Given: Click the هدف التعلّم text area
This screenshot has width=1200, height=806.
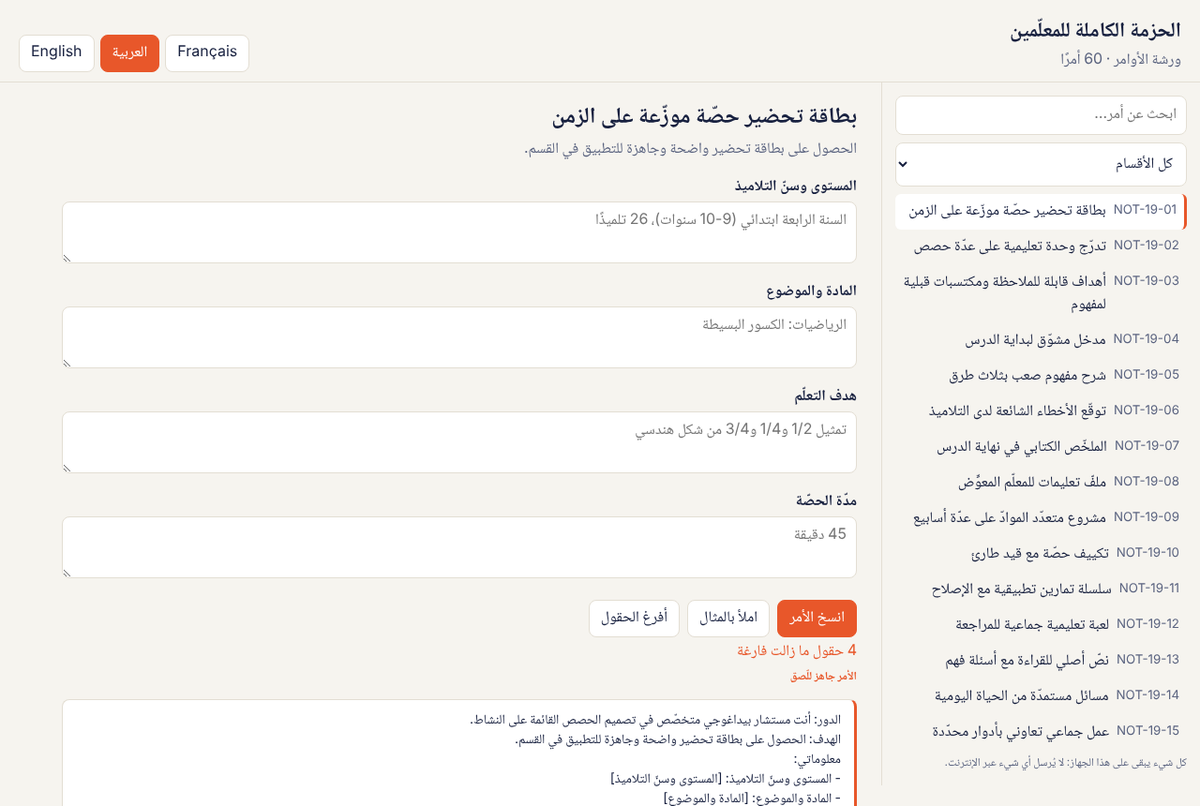Looking at the screenshot, I should tap(459, 443).
